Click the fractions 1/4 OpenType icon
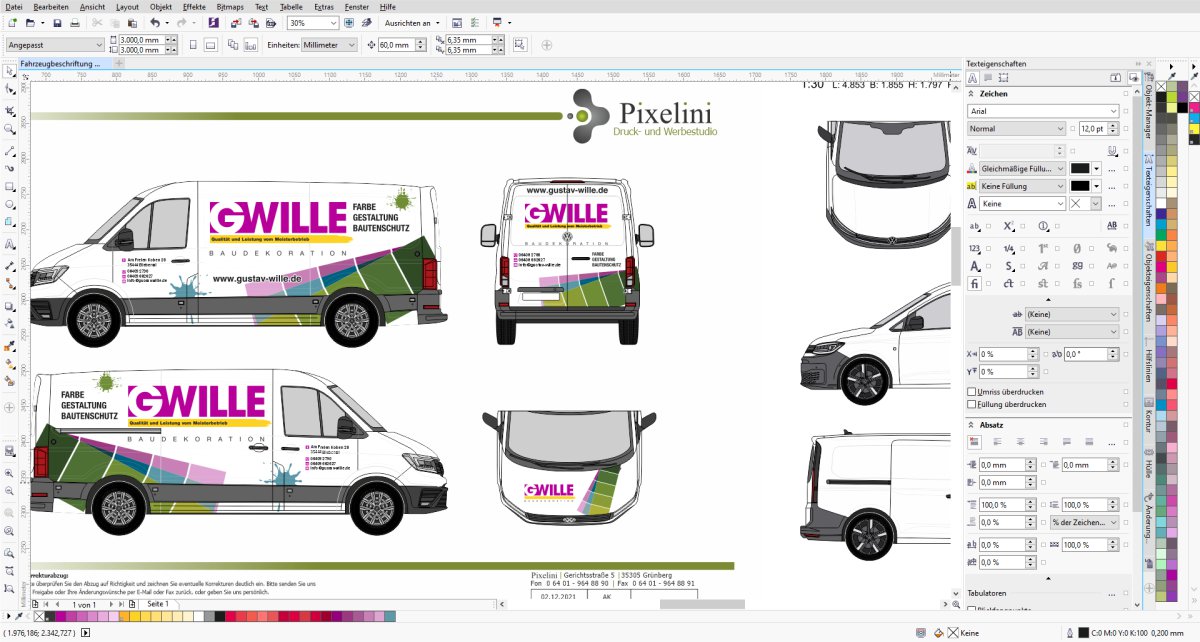This screenshot has width=1200, height=642. click(x=1008, y=248)
